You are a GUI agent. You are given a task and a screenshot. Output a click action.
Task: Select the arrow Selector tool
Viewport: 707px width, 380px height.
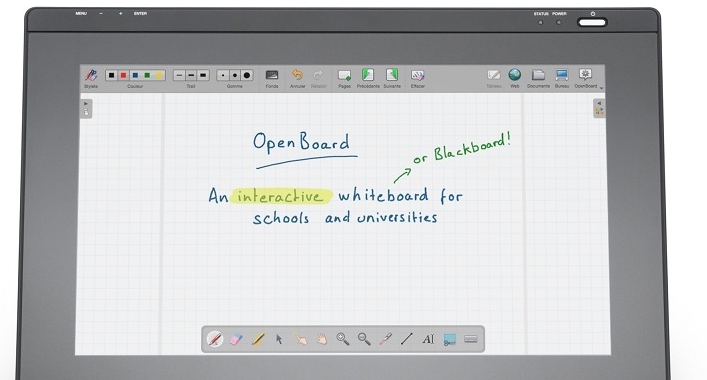(x=279, y=339)
